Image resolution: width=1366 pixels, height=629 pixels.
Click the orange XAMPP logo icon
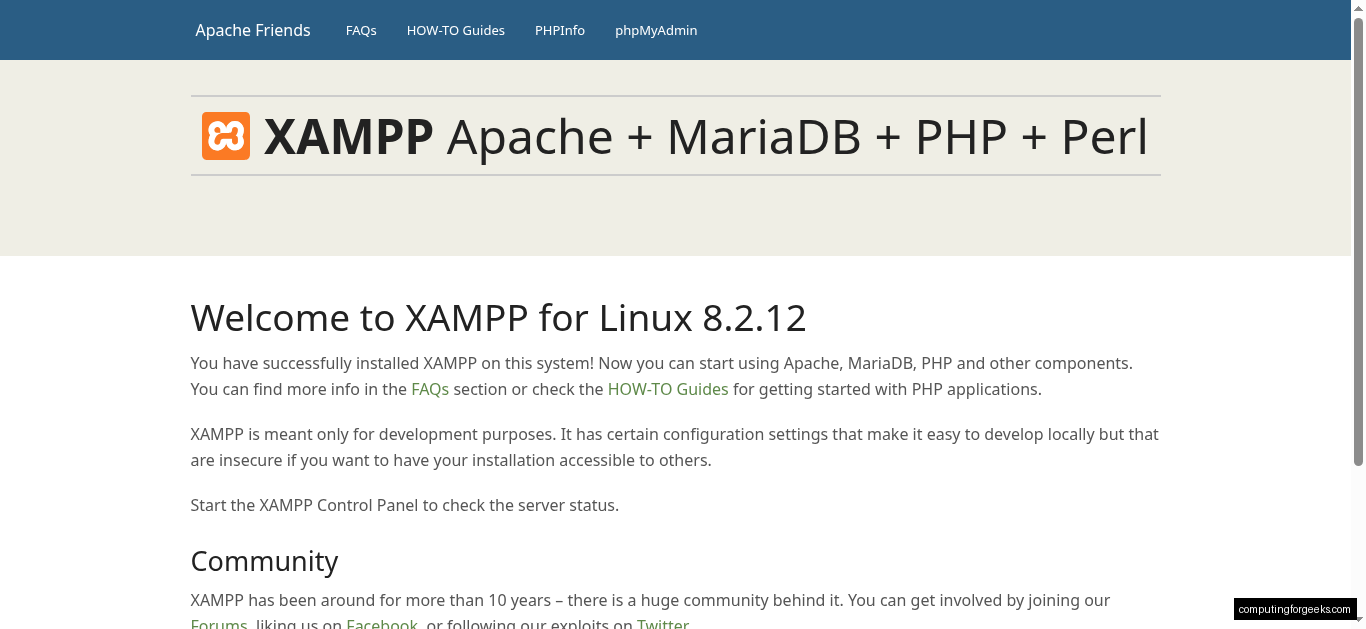[x=225, y=135]
